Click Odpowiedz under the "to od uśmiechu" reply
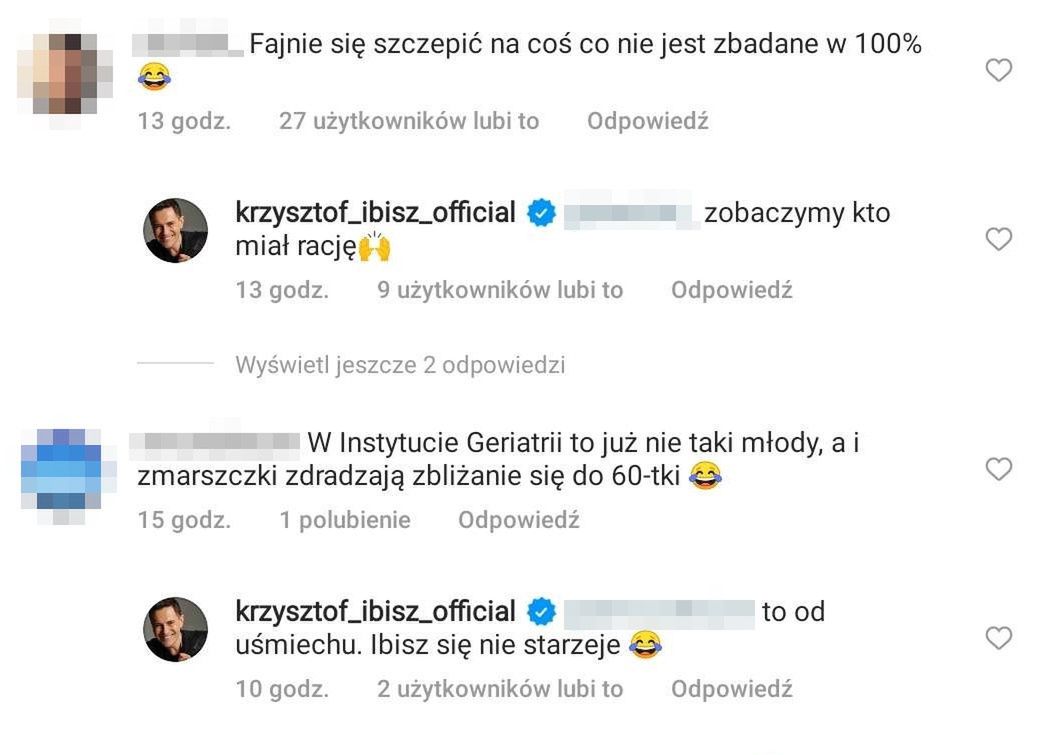 pos(731,689)
